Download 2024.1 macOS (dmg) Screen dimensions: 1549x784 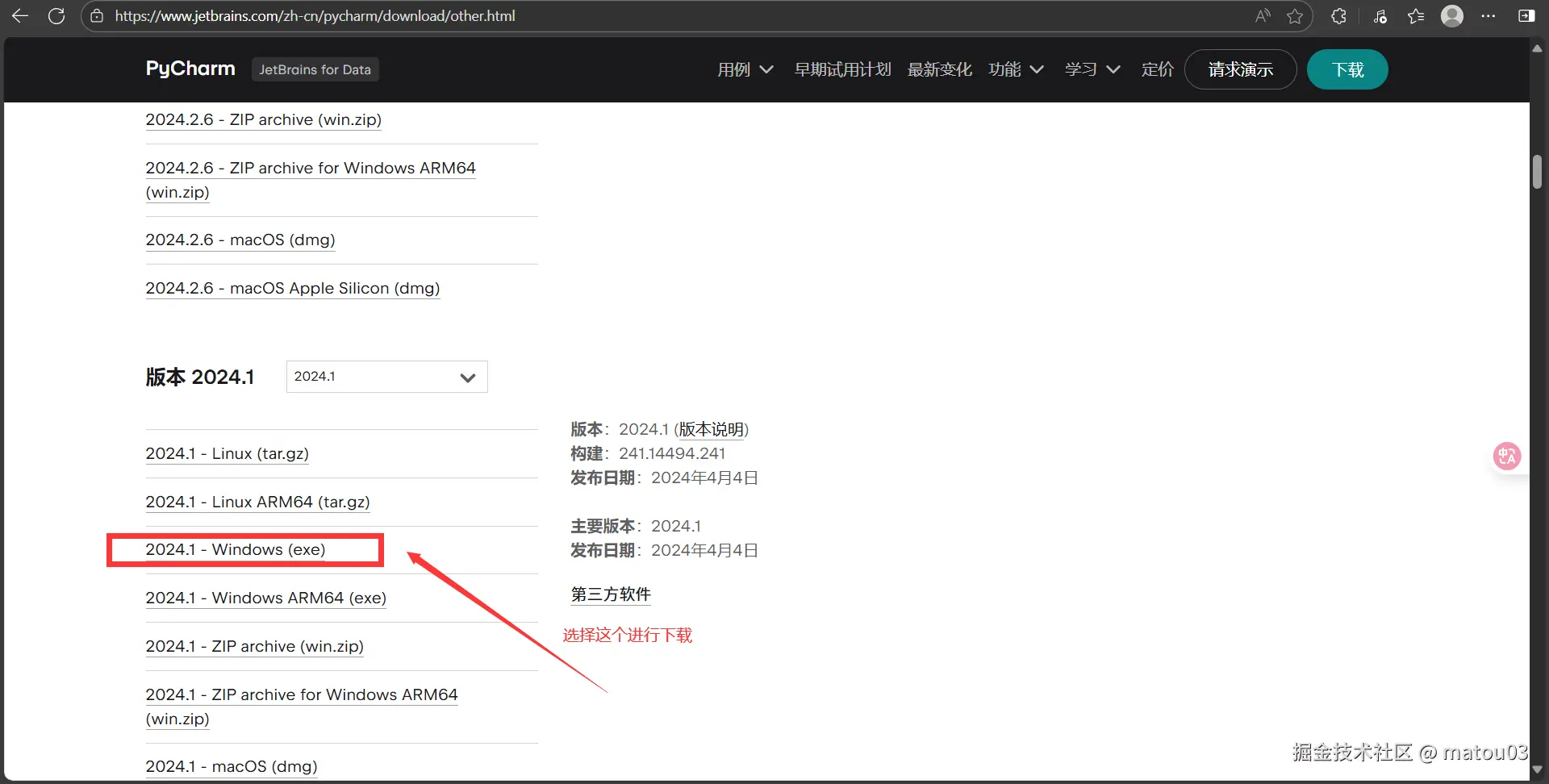(232, 767)
